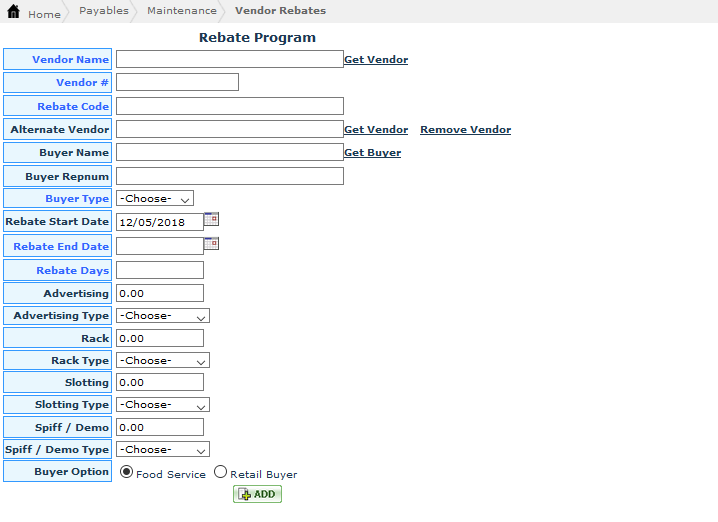Click the Remove Vendor link
This screenshot has width=718, height=522.
(x=465, y=130)
